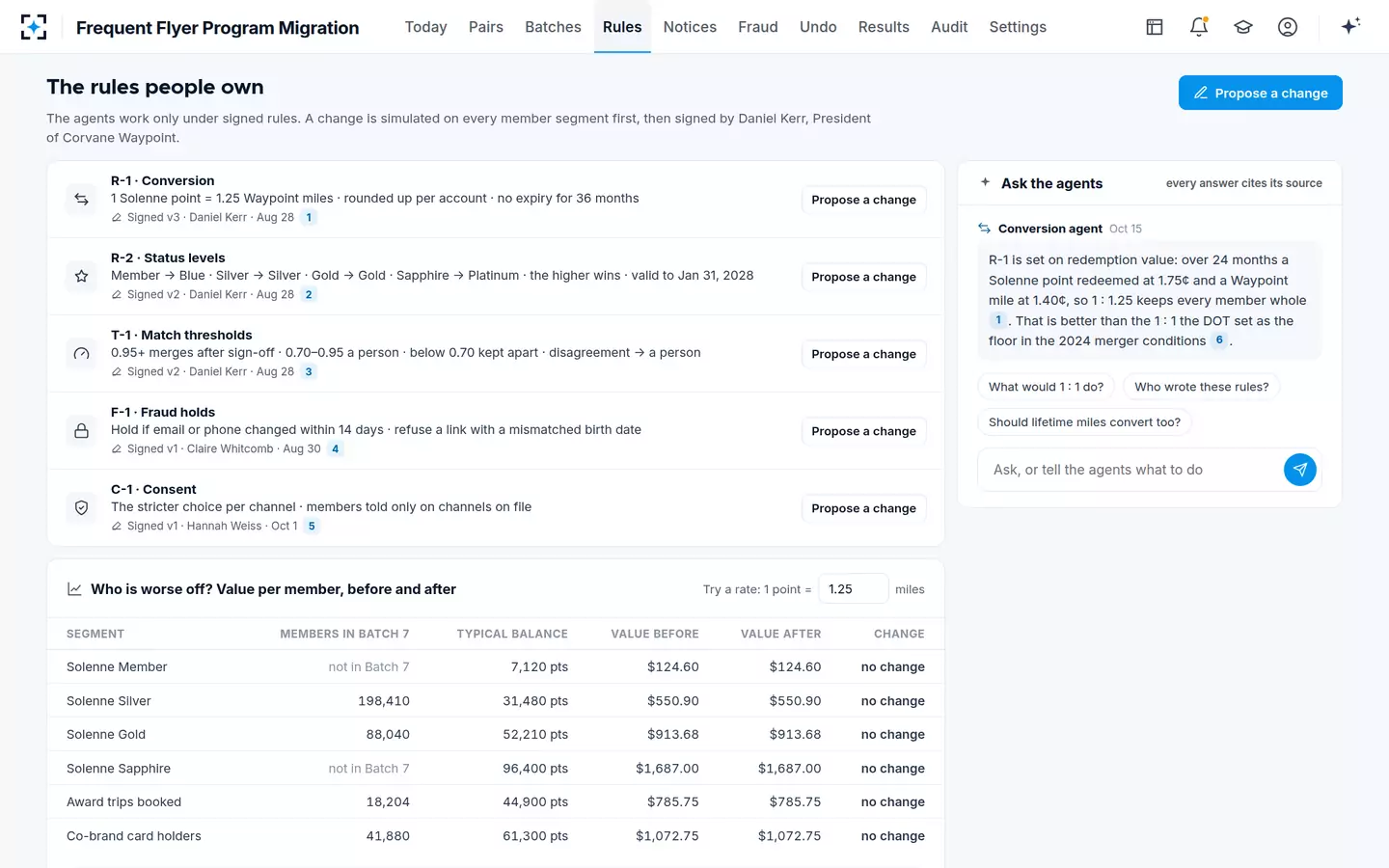Open source badge 4 under F-1 Fraud holds
Viewport: 1389px width, 868px height.
point(335,449)
